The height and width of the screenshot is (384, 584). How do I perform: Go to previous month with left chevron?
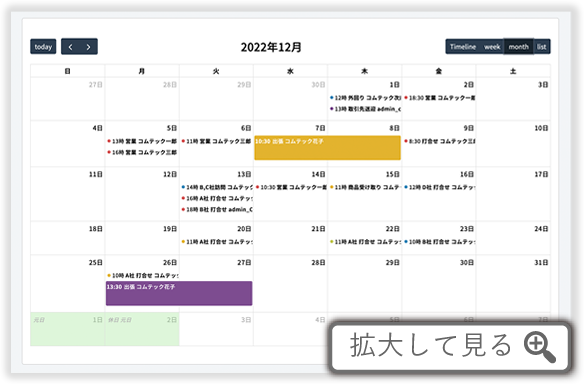coord(70,47)
